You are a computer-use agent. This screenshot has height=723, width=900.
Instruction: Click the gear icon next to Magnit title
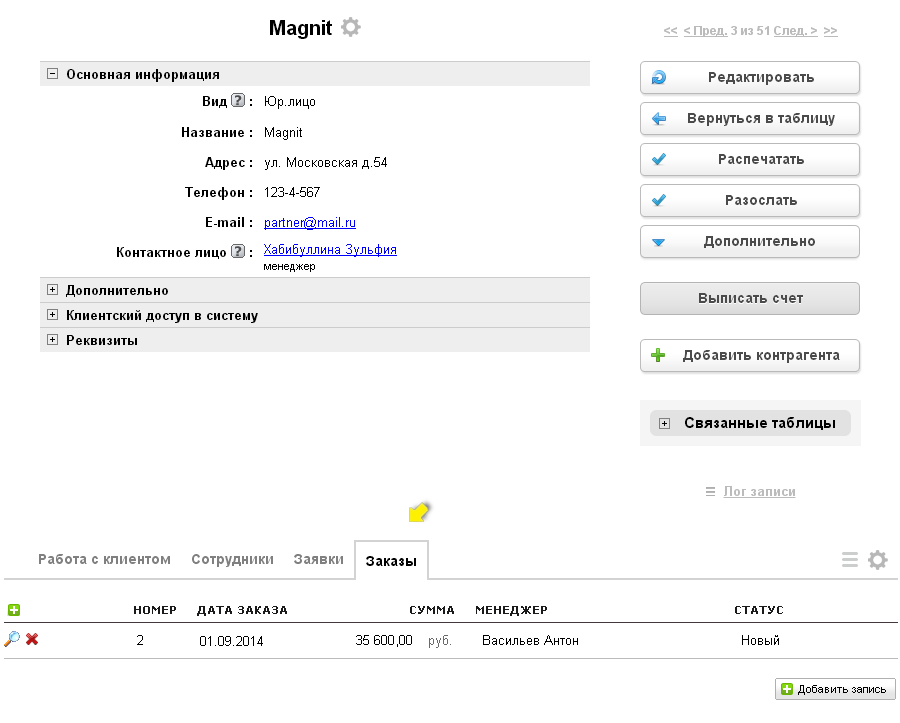pyautogui.click(x=350, y=28)
